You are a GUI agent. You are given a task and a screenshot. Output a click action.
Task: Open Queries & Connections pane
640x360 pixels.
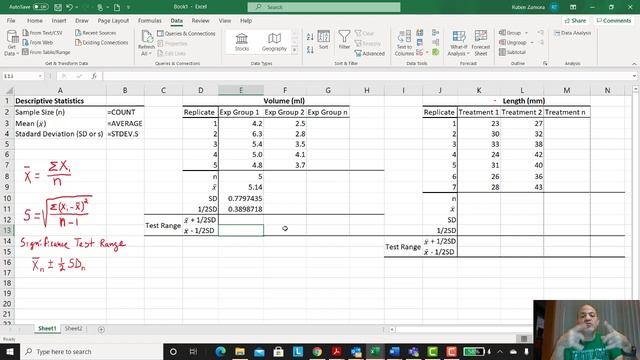coord(186,33)
